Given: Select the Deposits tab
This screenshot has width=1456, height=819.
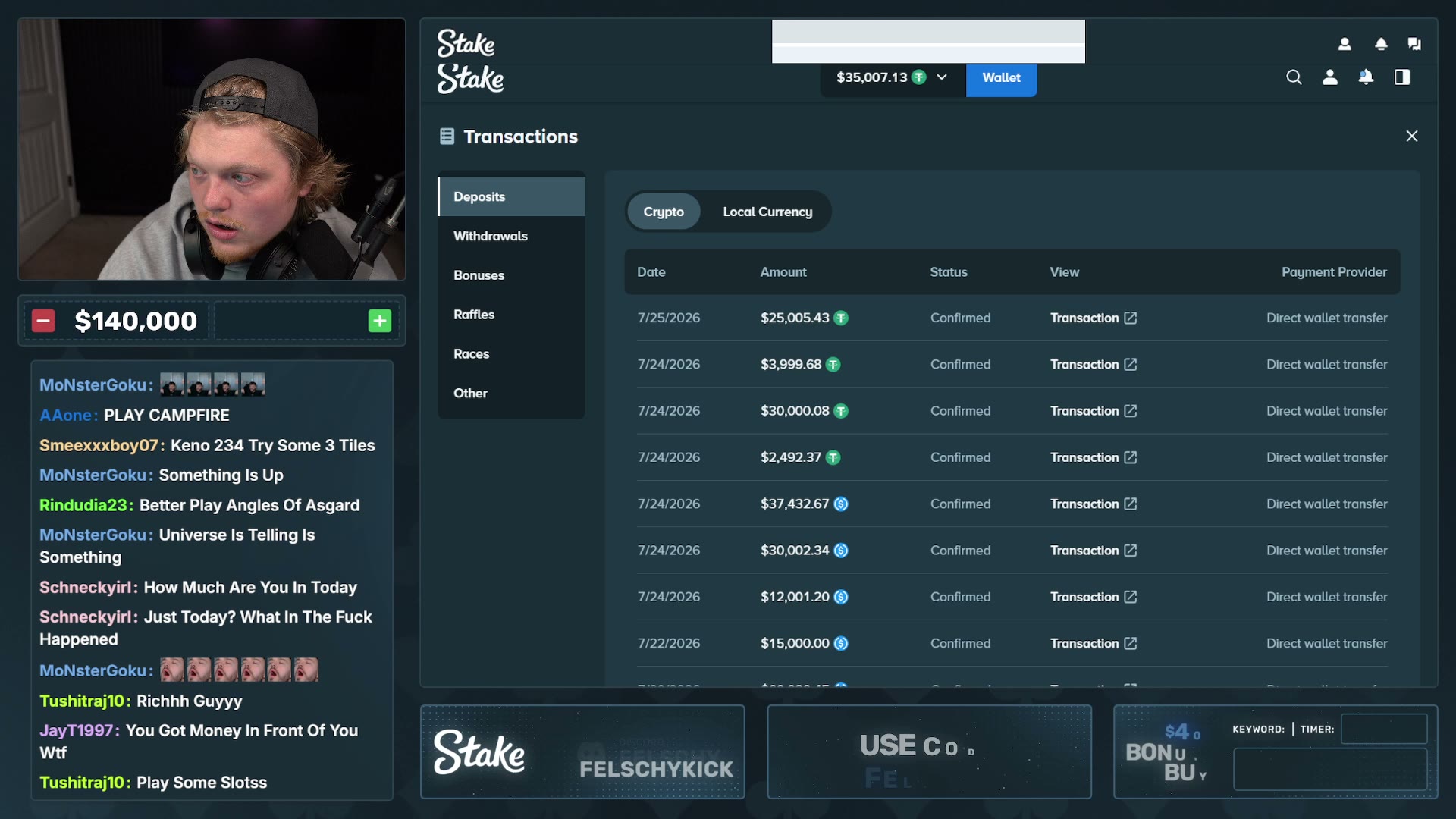Looking at the screenshot, I should (511, 196).
